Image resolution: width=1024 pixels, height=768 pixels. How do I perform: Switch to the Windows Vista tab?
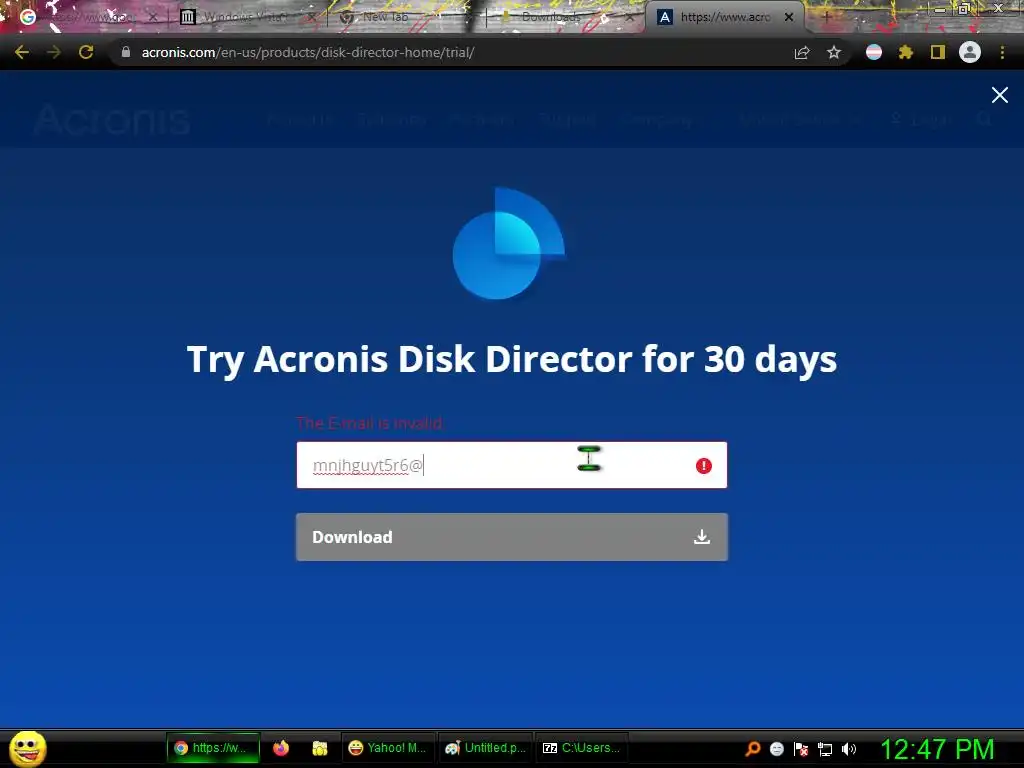(247, 17)
